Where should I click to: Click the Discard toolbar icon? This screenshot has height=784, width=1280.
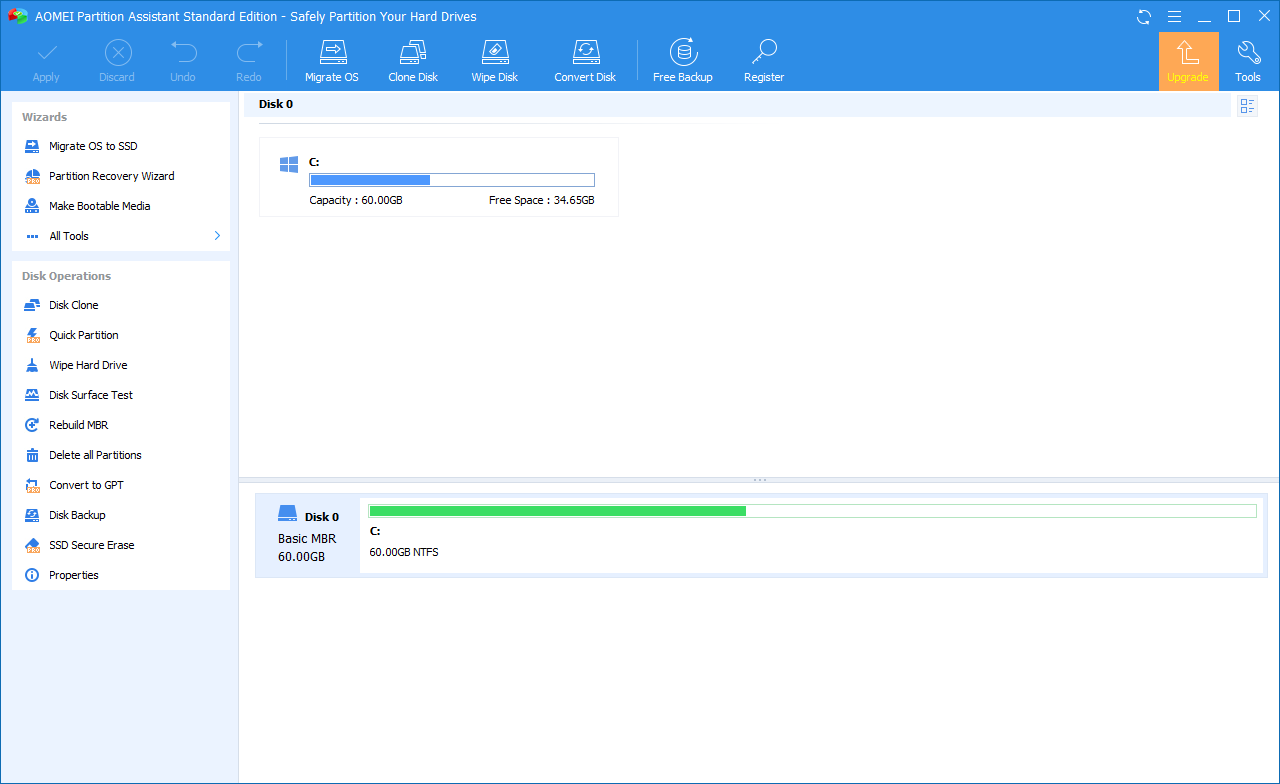click(118, 52)
